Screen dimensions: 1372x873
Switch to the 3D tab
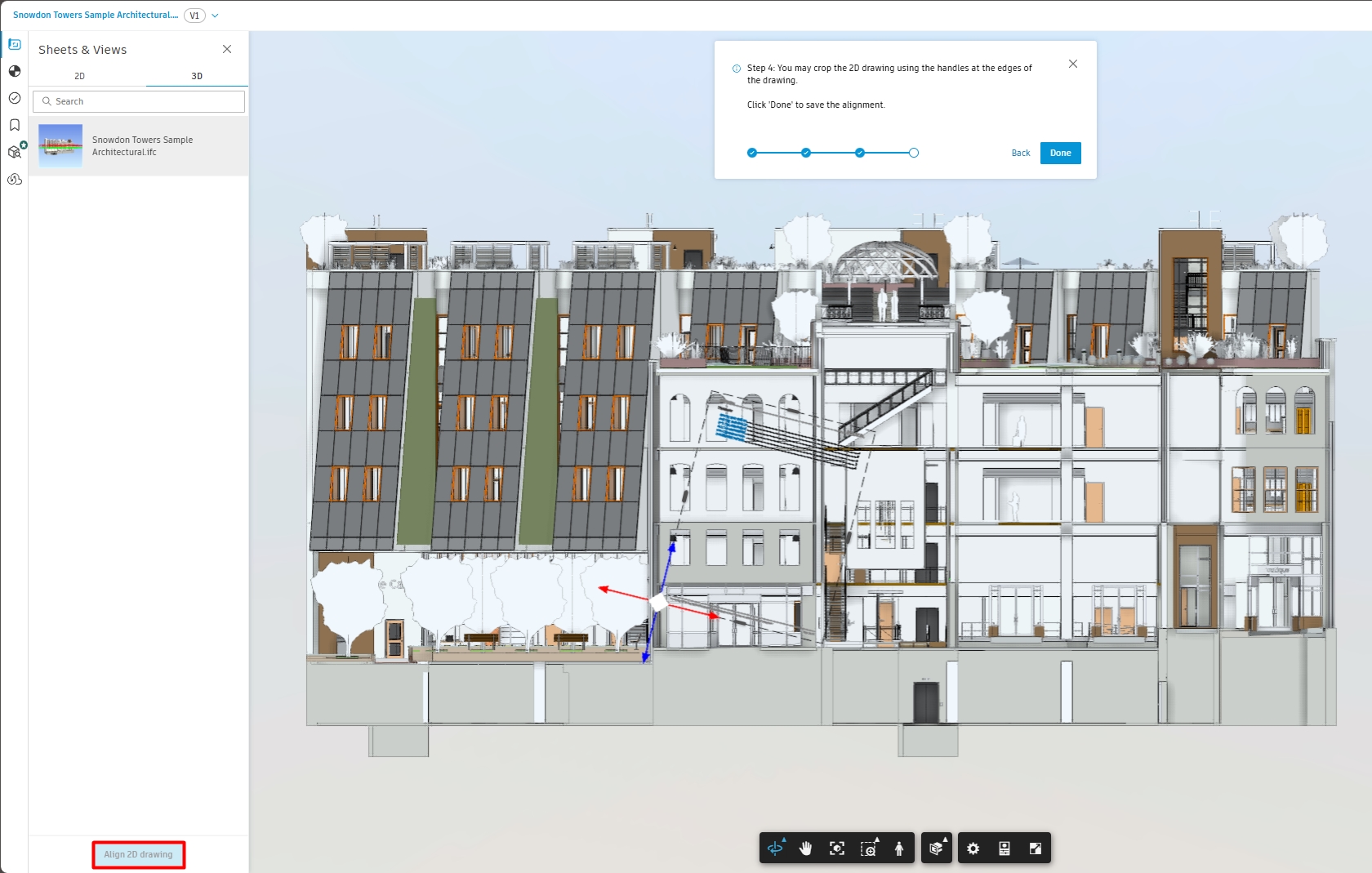(x=197, y=76)
